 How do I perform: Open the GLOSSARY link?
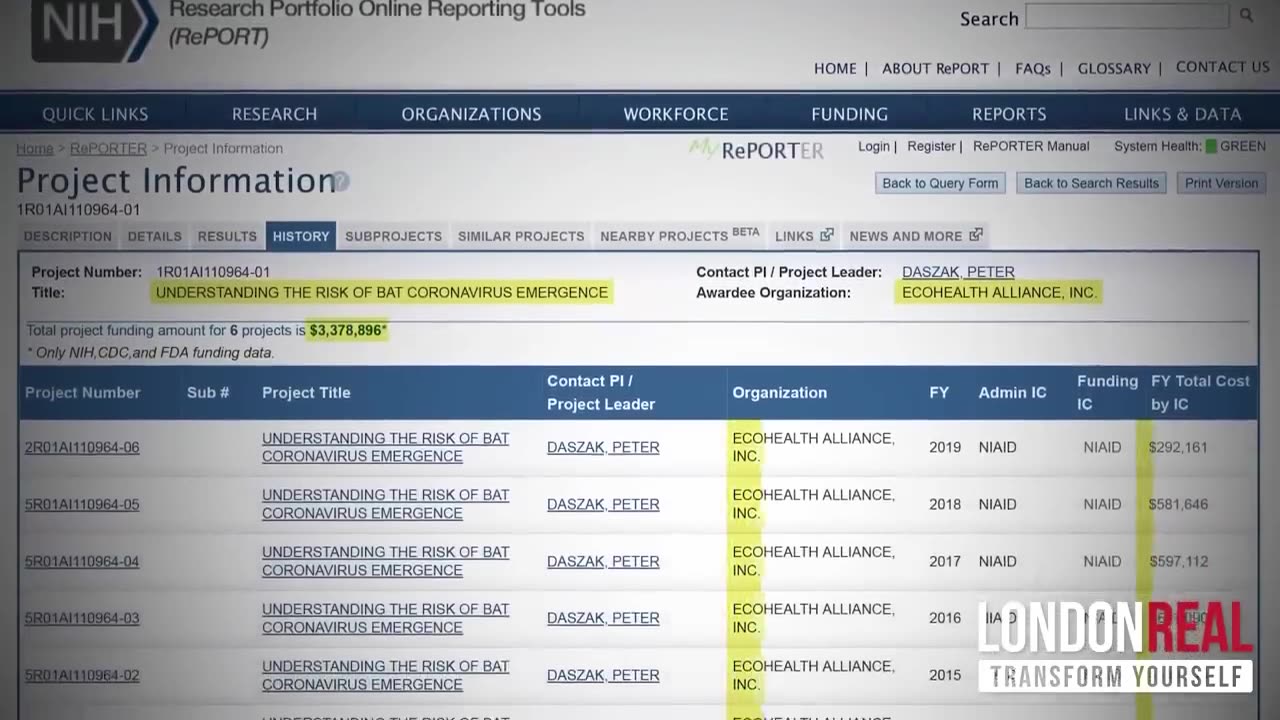[x=1114, y=68]
